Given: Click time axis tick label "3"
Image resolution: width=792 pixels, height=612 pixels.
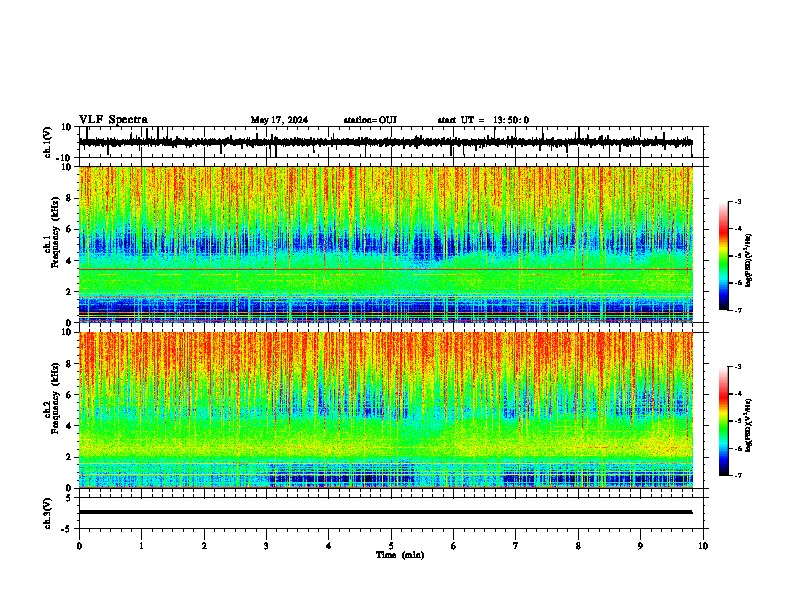Looking at the screenshot, I should pyautogui.click(x=266, y=546).
